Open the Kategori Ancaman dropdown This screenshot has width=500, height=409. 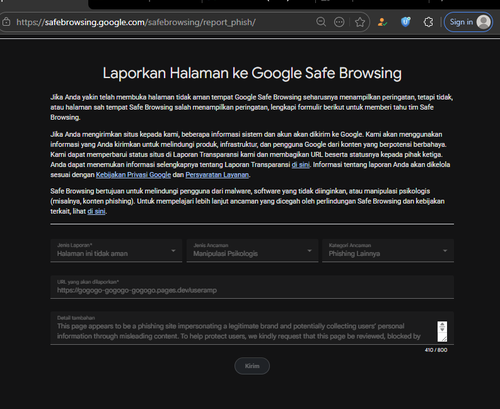click(x=388, y=250)
